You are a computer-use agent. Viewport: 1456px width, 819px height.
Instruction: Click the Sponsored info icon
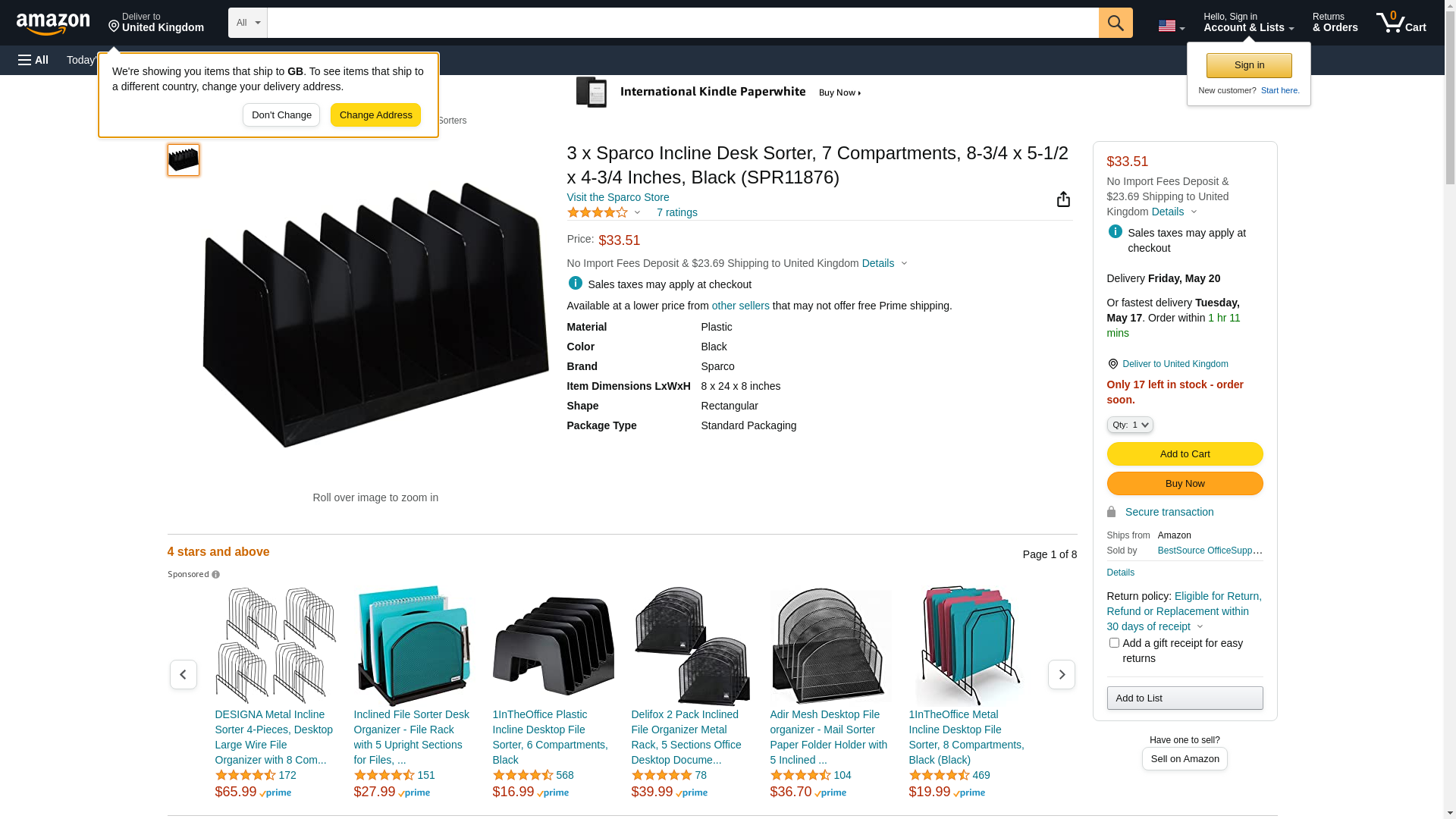(x=216, y=575)
